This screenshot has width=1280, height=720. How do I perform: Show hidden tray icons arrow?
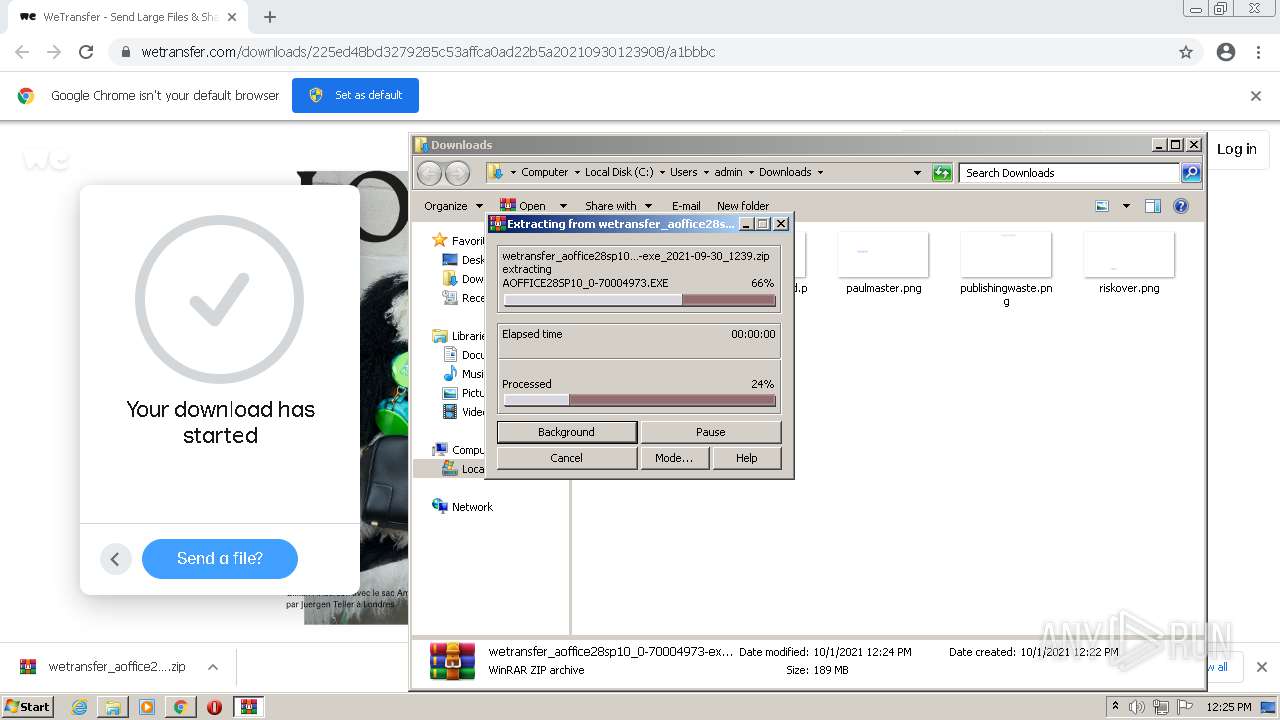coord(1115,707)
